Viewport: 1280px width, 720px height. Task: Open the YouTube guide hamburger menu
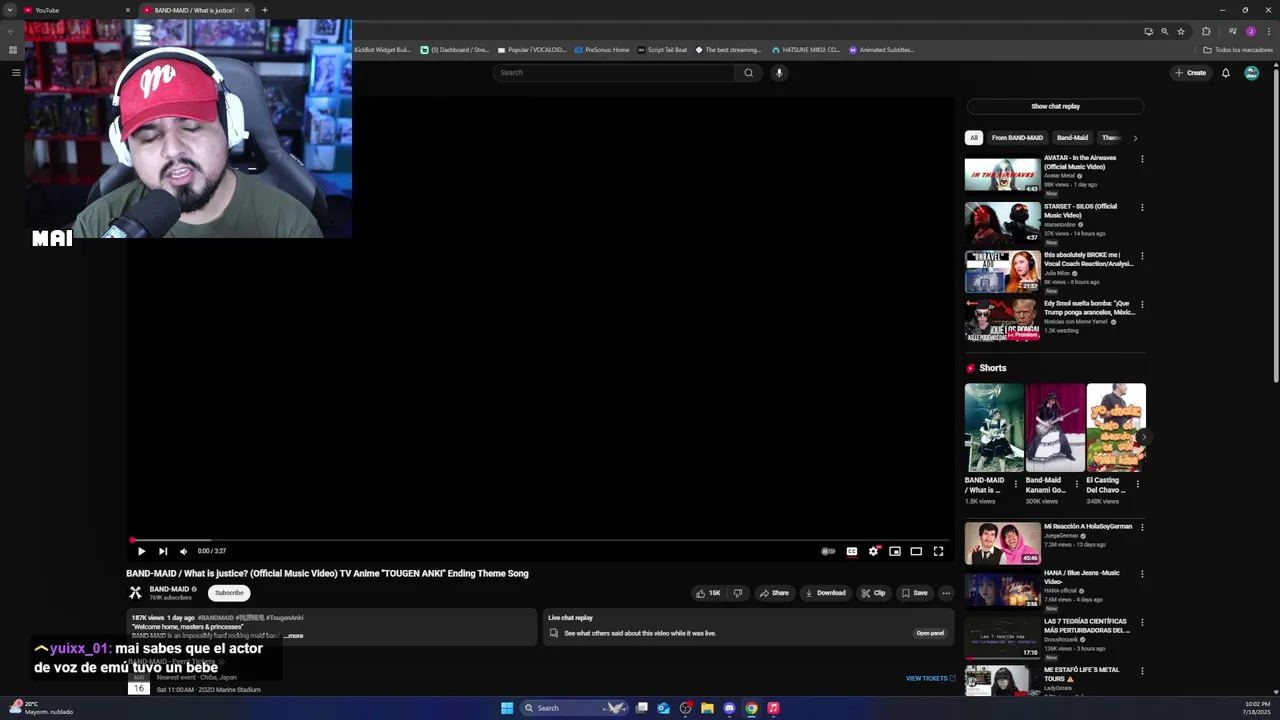point(16,73)
